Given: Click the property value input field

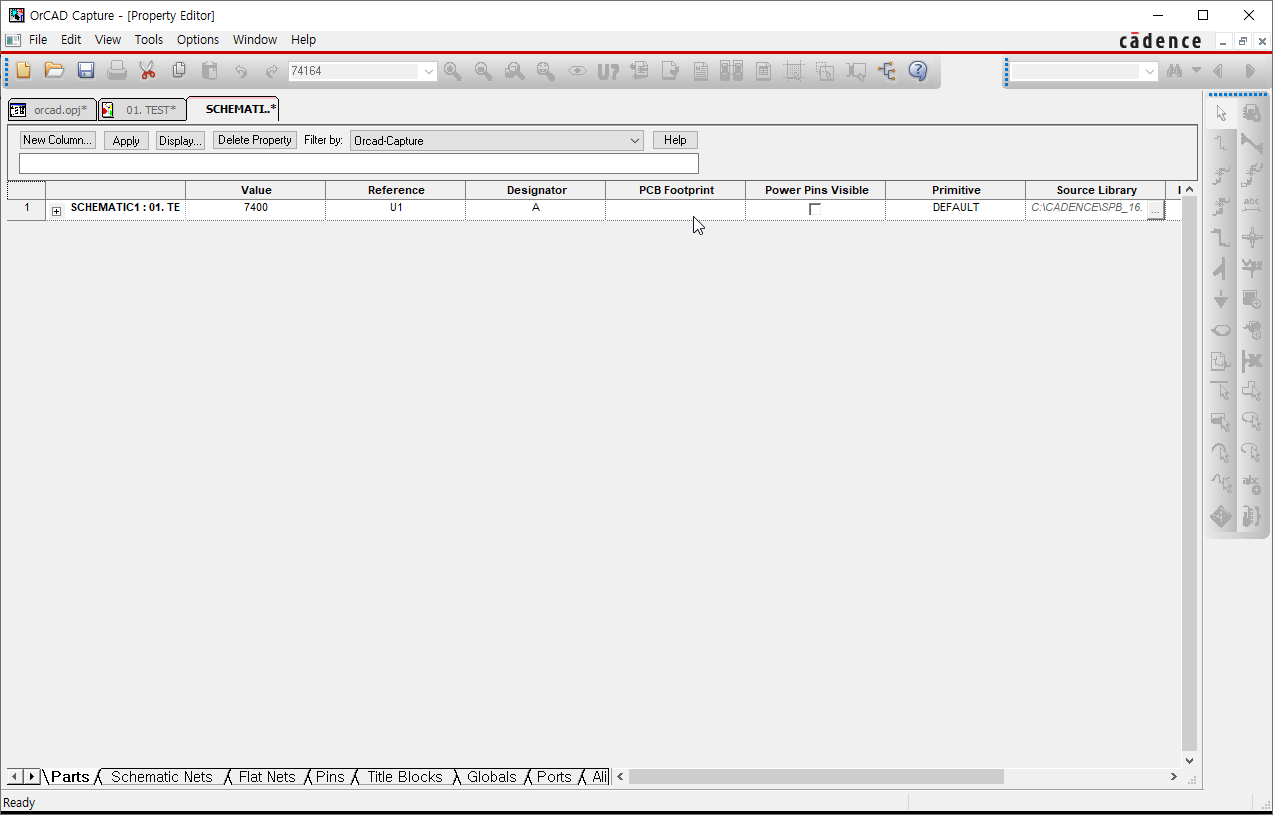Looking at the screenshot, I should (359, 163).
